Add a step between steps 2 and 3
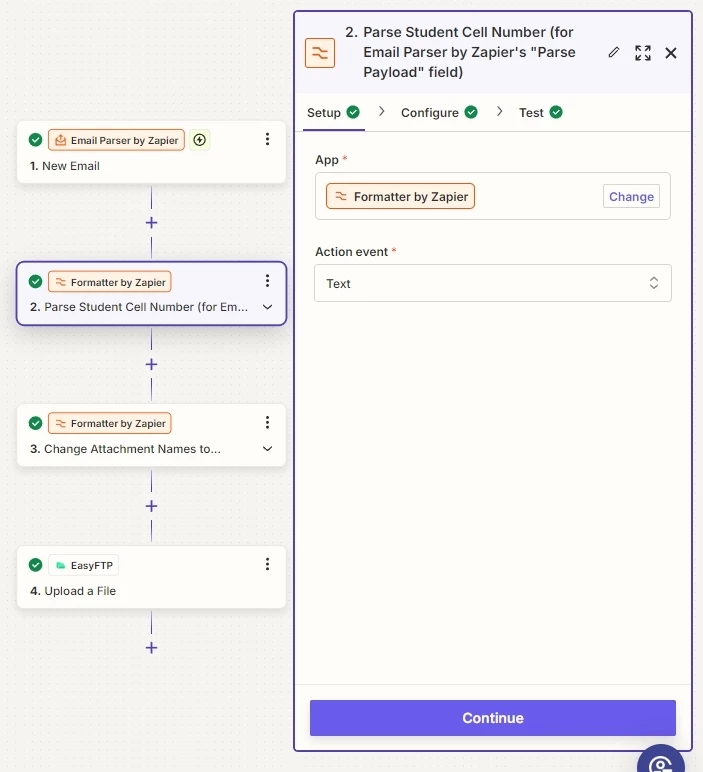Image resolution: width=703 pixels, height=772 pixels. [x=152, y=365]
